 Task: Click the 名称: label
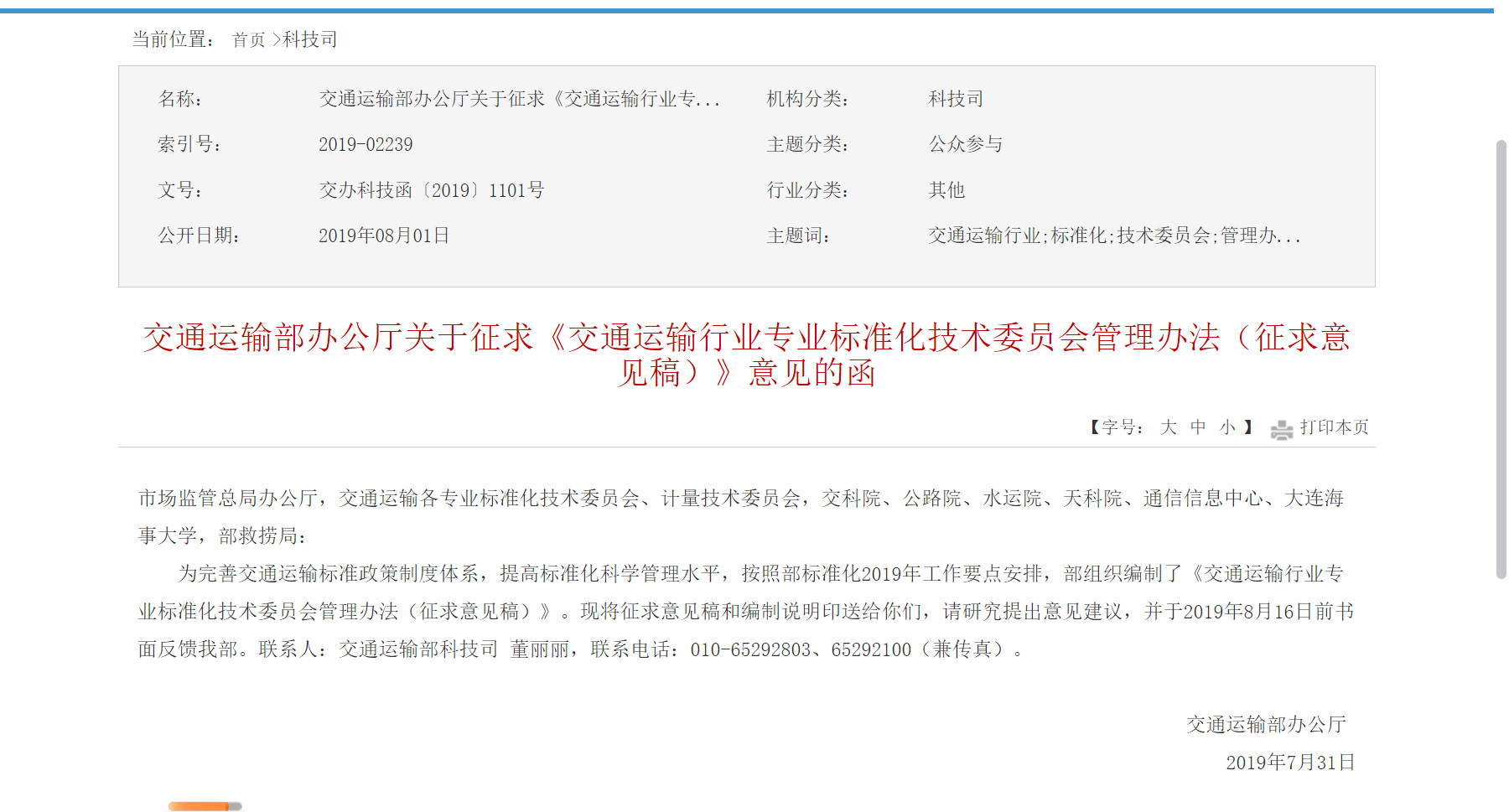tap(180, 99)
